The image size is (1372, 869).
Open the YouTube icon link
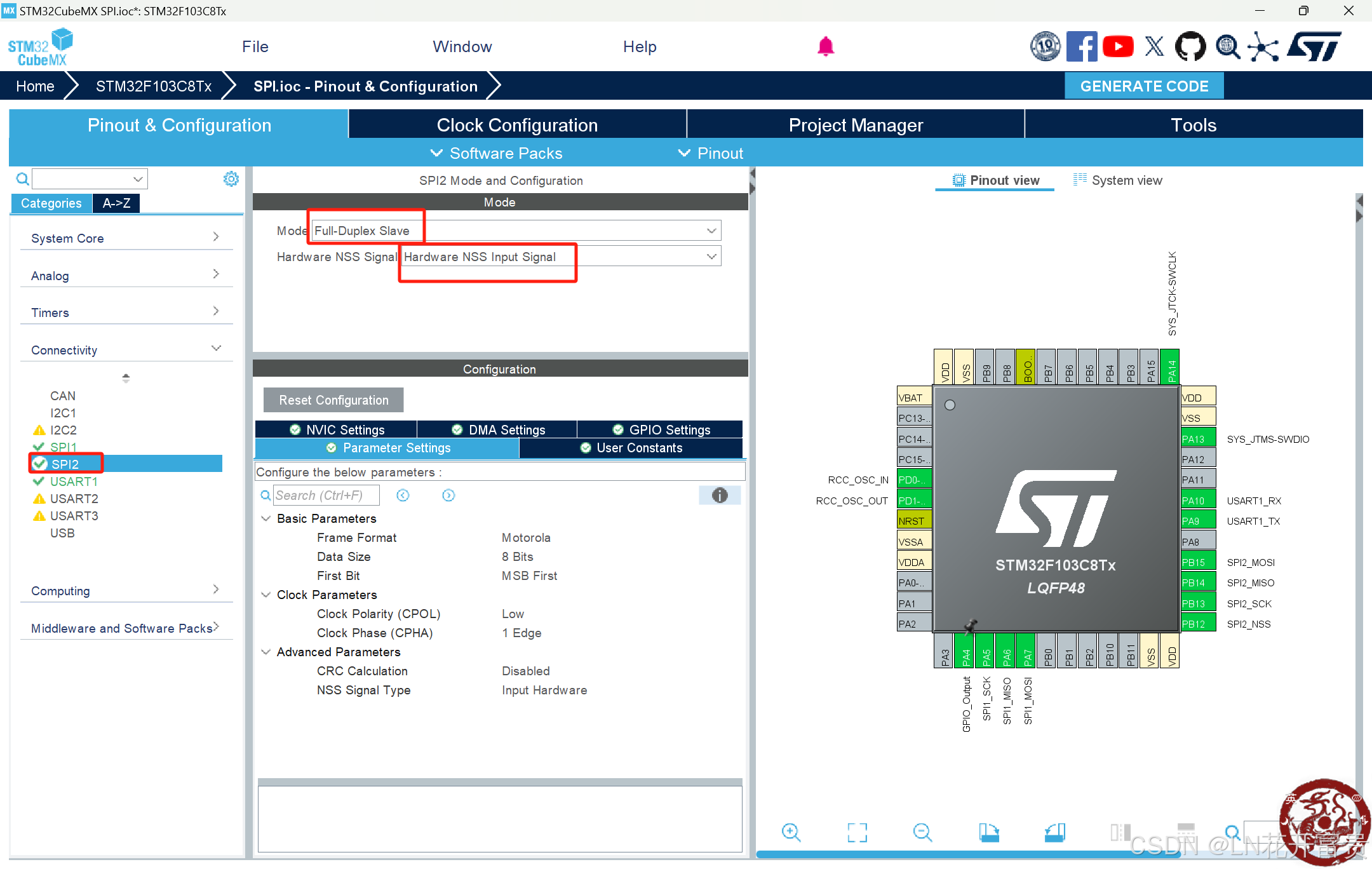(x=1118, y=46)
